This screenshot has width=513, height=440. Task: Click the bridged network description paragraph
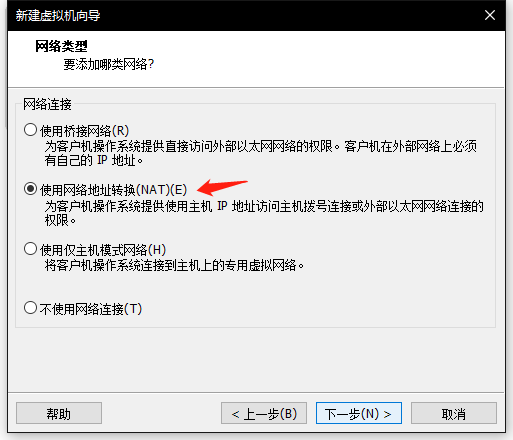(261, 153)
